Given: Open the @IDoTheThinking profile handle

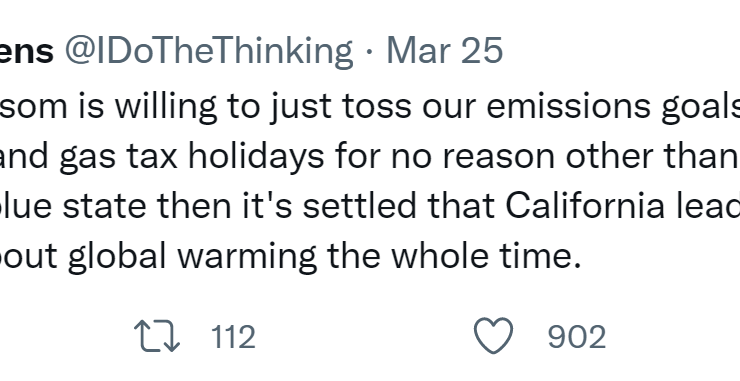Looking at the screenshot, I should point(208,51).
